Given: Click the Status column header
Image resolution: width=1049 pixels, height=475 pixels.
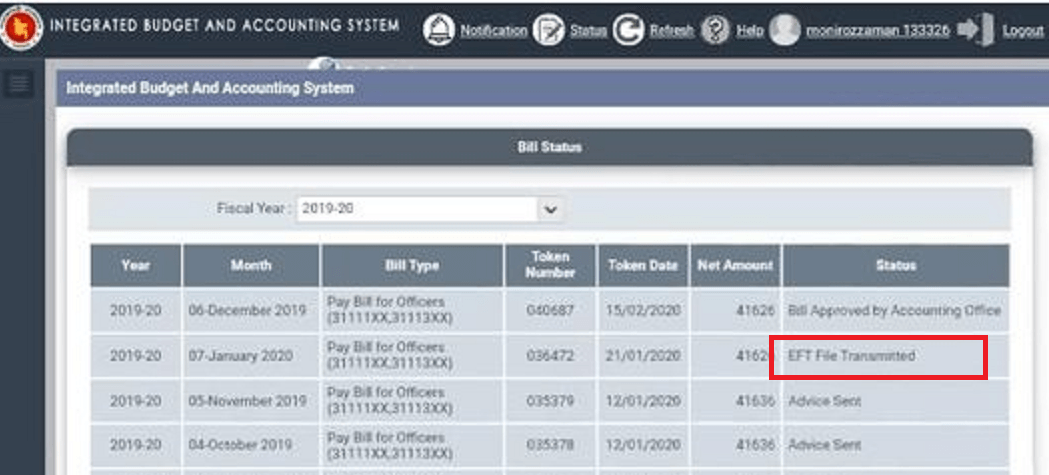Looking at the screenshot, I should pos(895,265).
